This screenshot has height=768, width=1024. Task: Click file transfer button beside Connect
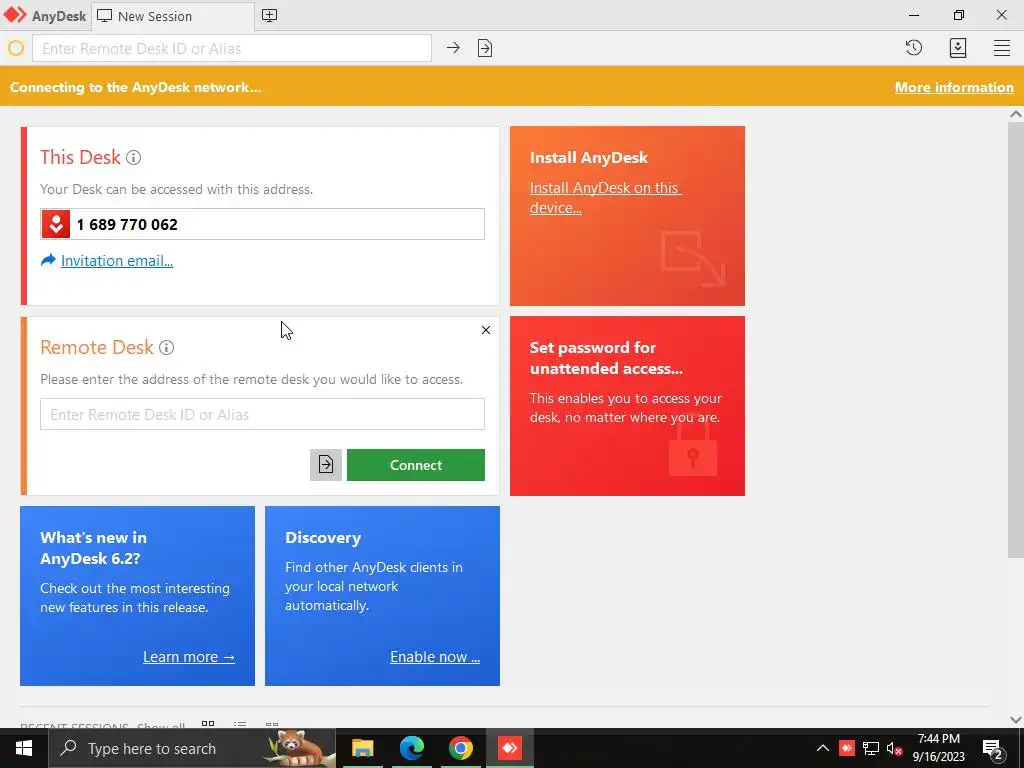[x=326, y=464]
